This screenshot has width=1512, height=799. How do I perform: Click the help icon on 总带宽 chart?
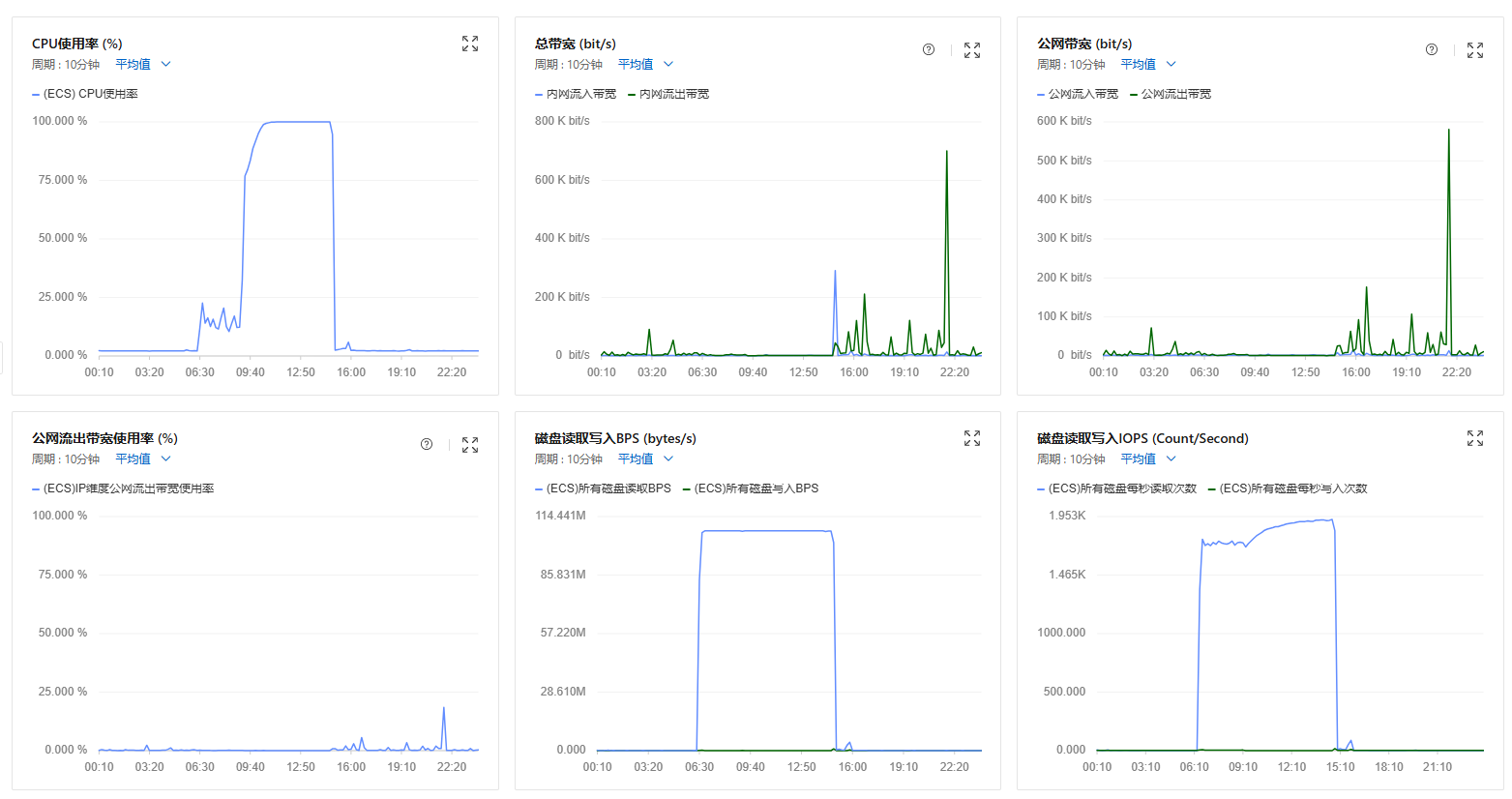pos(929,49)
